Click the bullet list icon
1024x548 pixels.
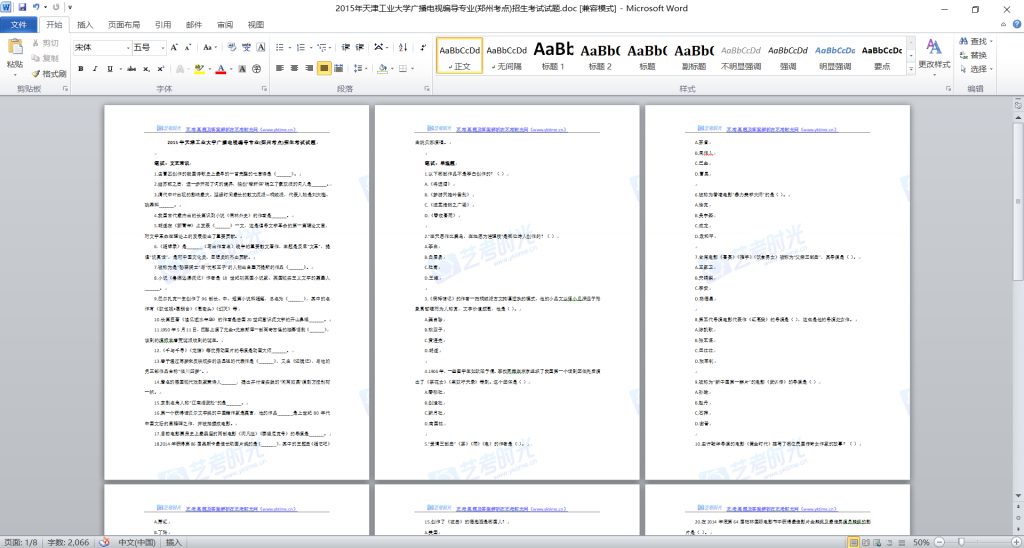pyautogui.click(x=281, y=47)
